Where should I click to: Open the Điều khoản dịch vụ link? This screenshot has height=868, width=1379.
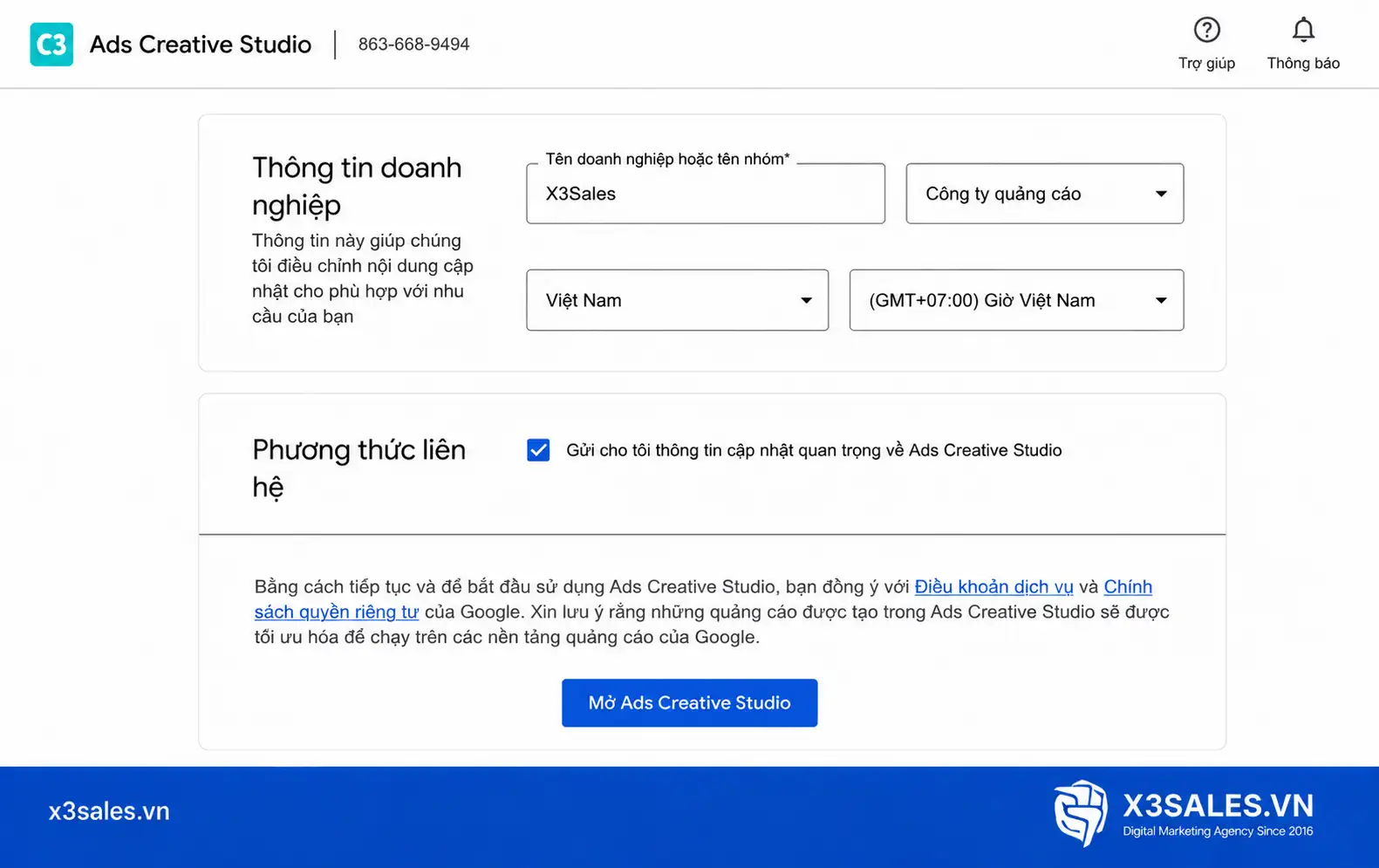[993, 587]
